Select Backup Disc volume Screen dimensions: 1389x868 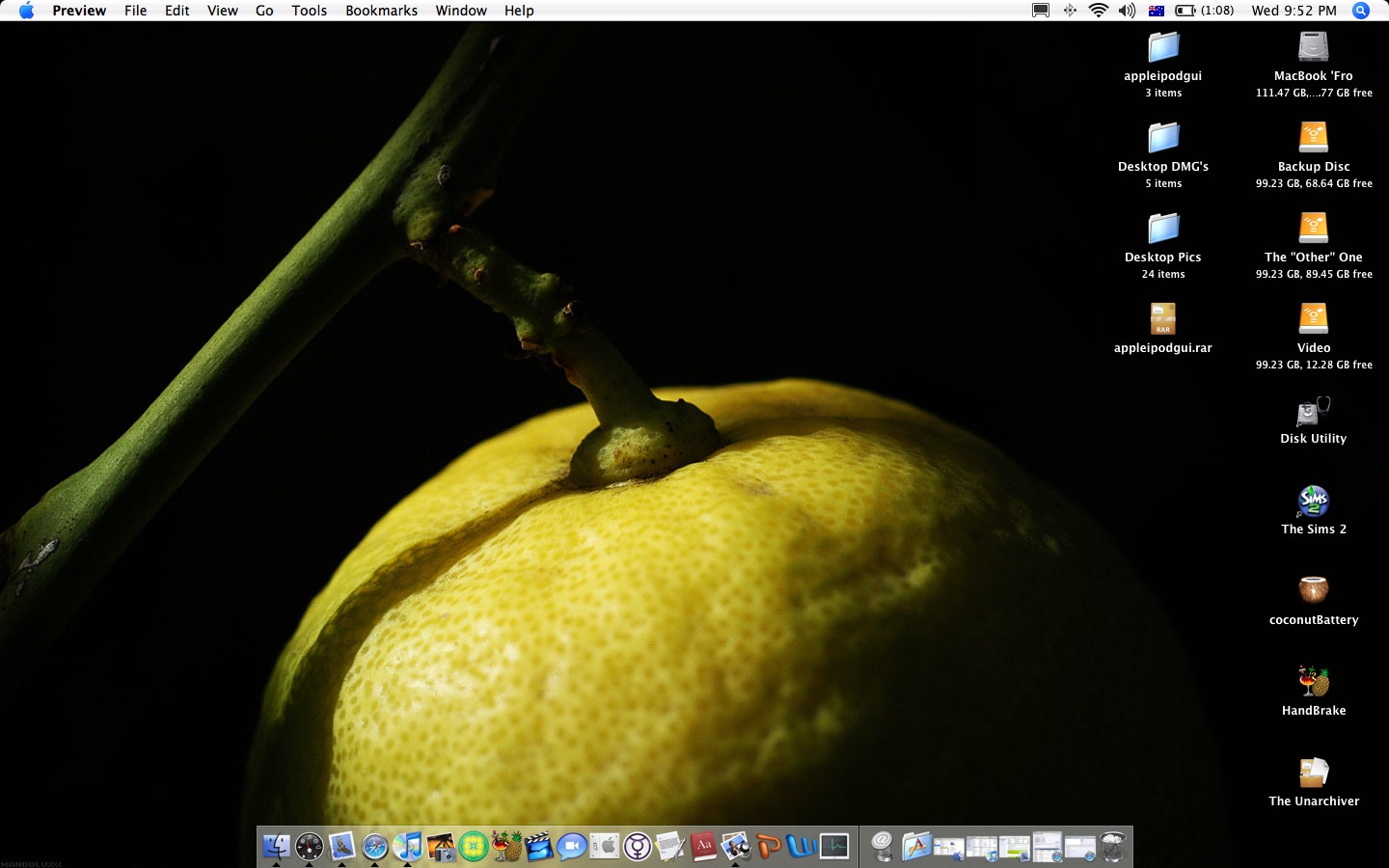[x=1314, y=154]
